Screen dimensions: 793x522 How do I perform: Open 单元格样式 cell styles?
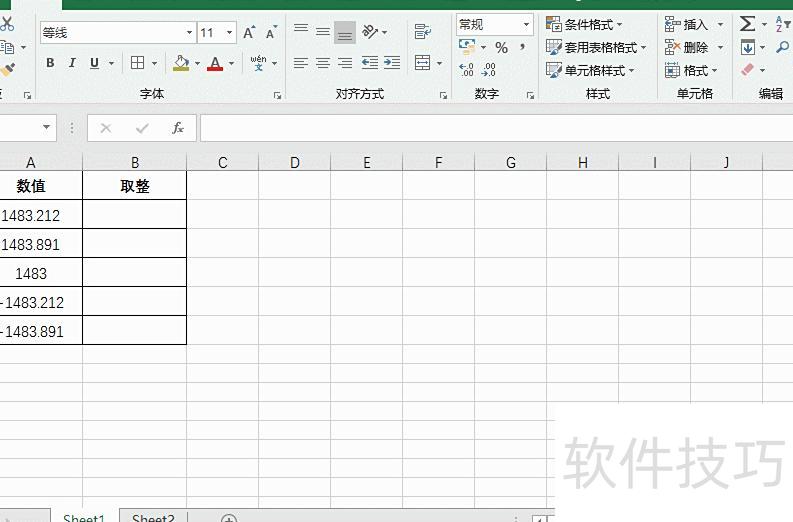pyautogui.click(x=590, y=70)
